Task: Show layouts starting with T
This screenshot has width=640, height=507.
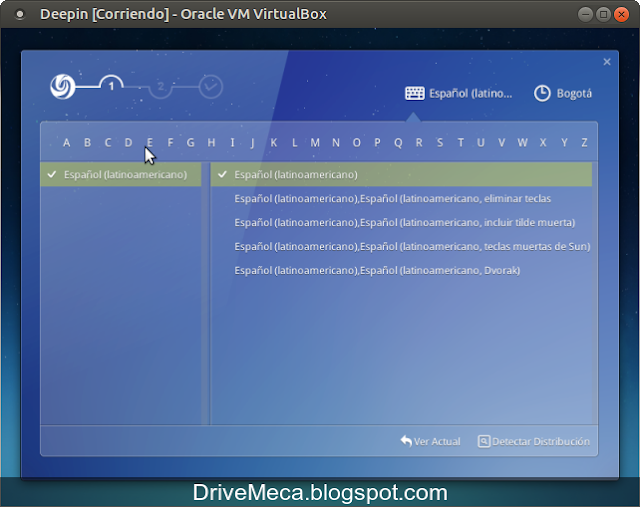Action: [x=460, y=142]
